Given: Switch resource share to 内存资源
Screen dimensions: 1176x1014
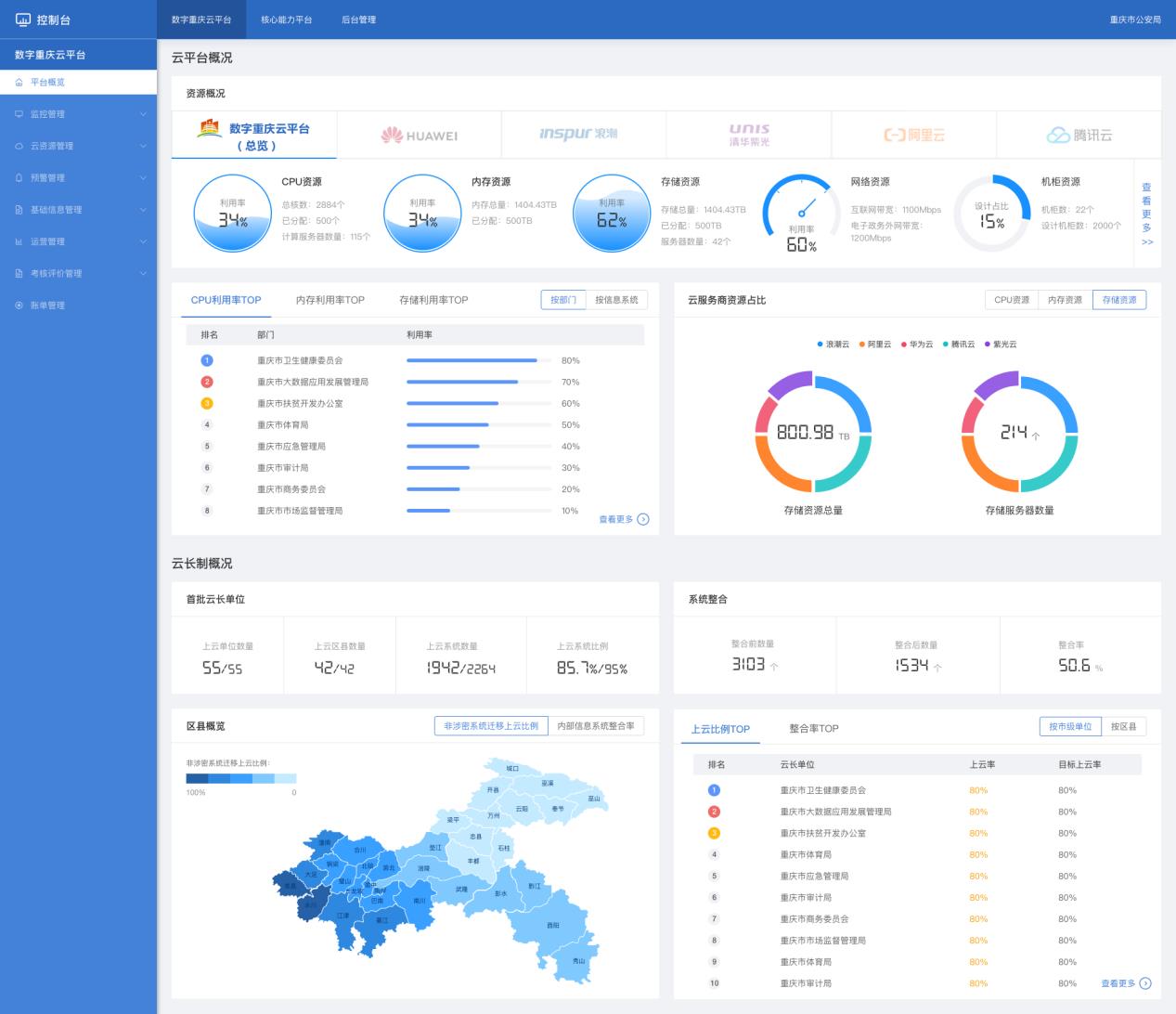Looking at the screenshot, I should pyautogui.click(x=1066, y=300).
